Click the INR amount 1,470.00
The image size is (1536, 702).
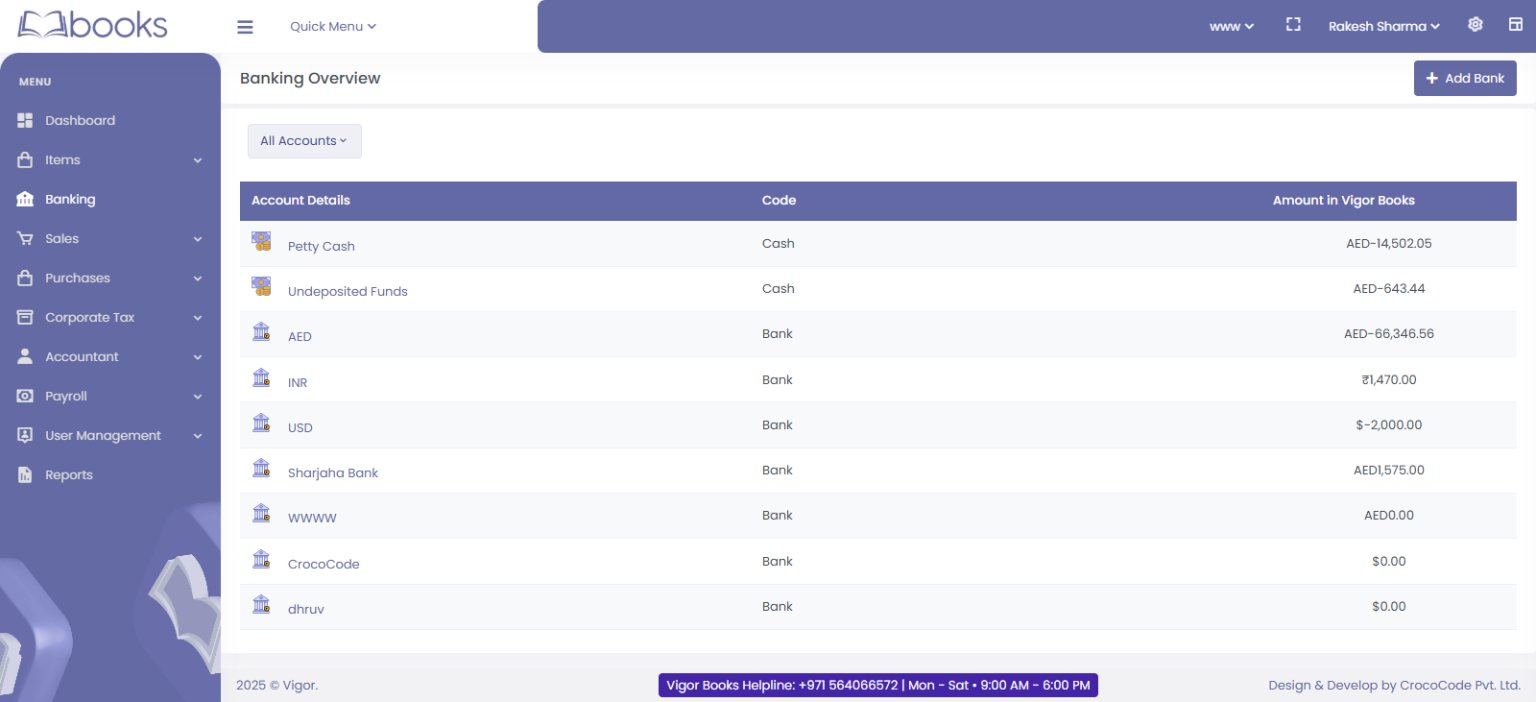tap(1389, 380)
